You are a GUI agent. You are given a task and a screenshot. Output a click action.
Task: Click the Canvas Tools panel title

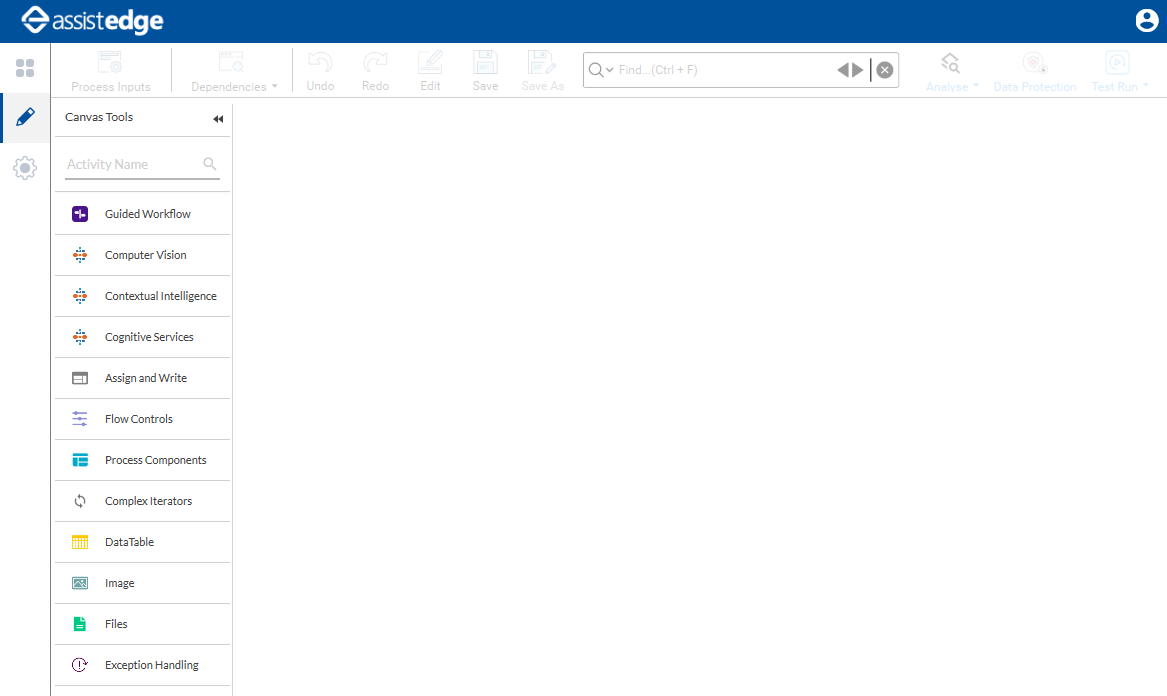click(99, 117)
